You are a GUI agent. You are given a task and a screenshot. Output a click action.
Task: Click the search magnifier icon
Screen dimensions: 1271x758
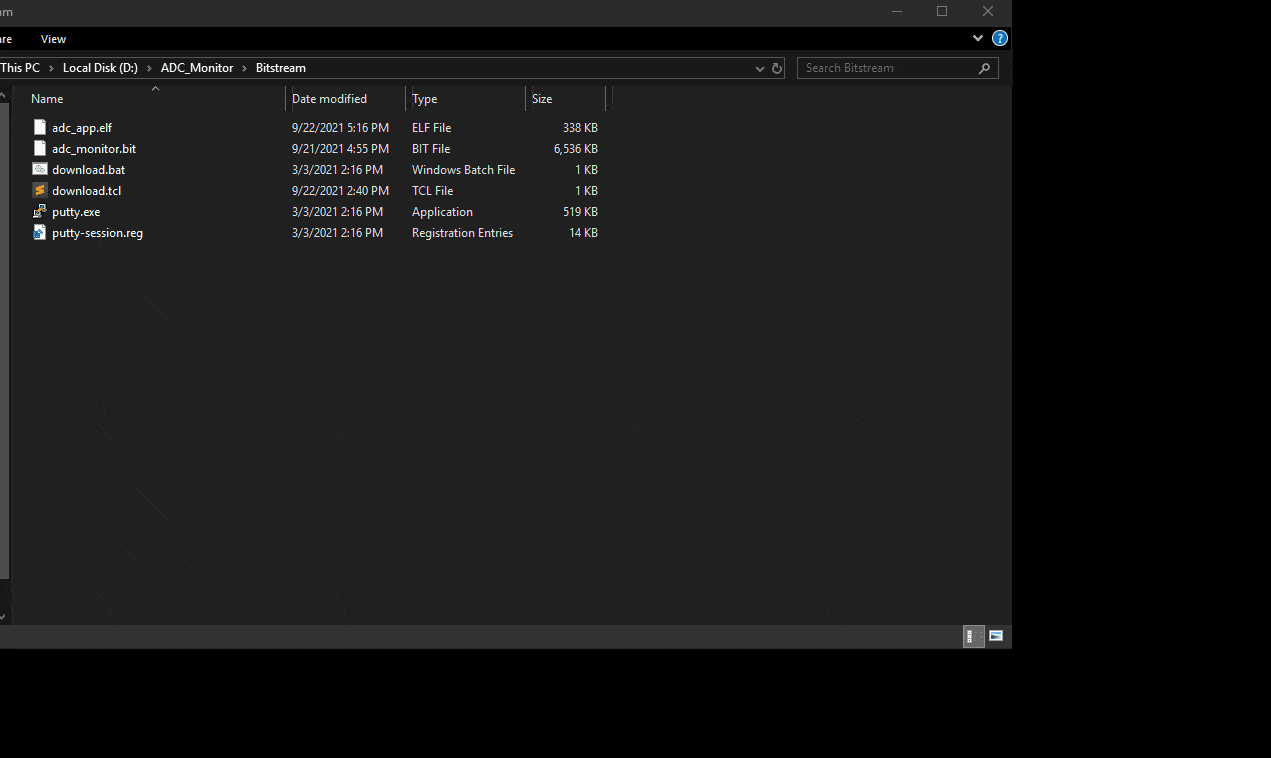(984, 68)
